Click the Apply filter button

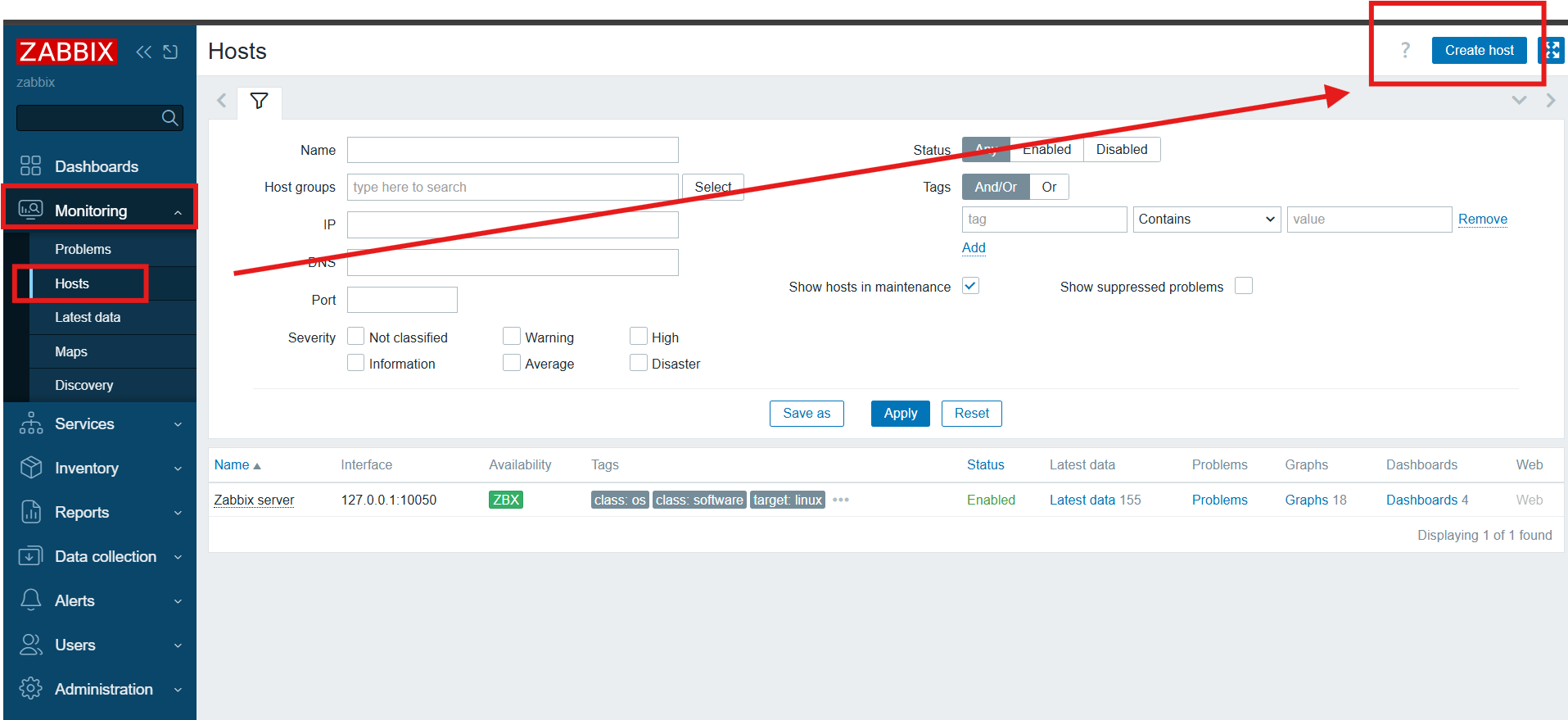(x=900, y=414)
